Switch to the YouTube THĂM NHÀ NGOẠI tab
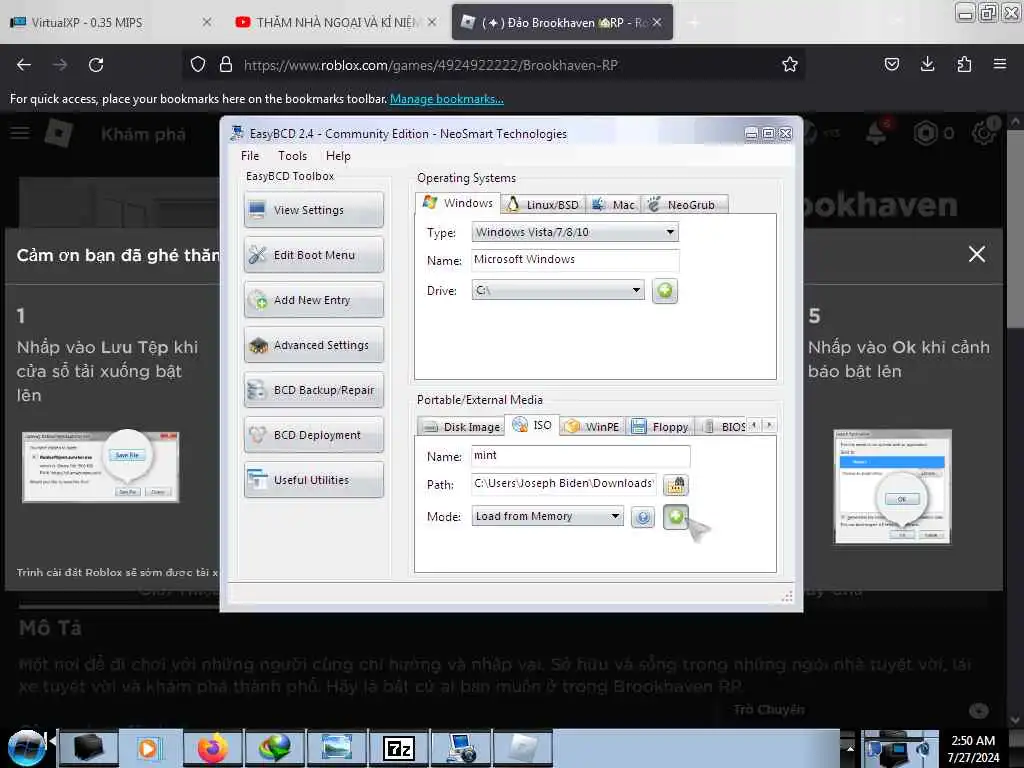 tap(336, 22)
